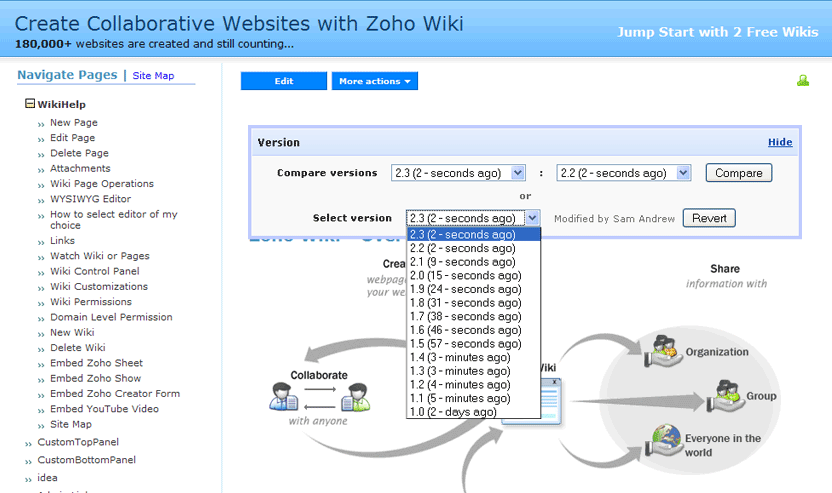832x493 pixels.
Task: Select version 1.3 (3 - minutes ago)
Action: (473, 371)
